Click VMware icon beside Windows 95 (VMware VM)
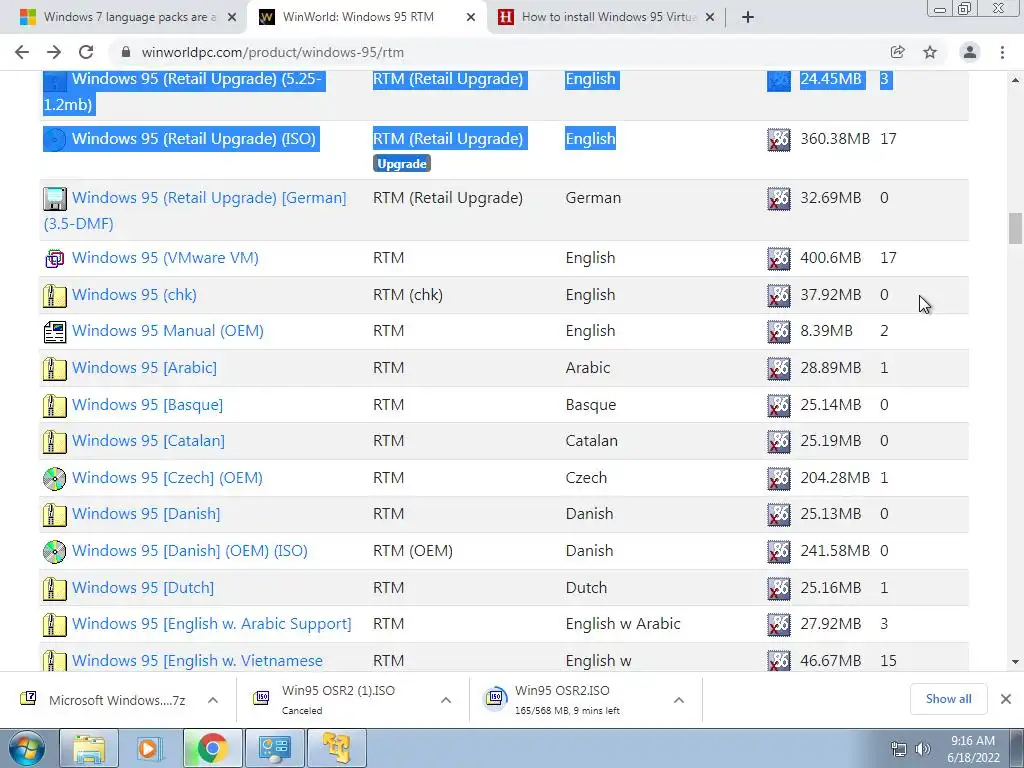 pyautogui.click(x=55, y=259)
